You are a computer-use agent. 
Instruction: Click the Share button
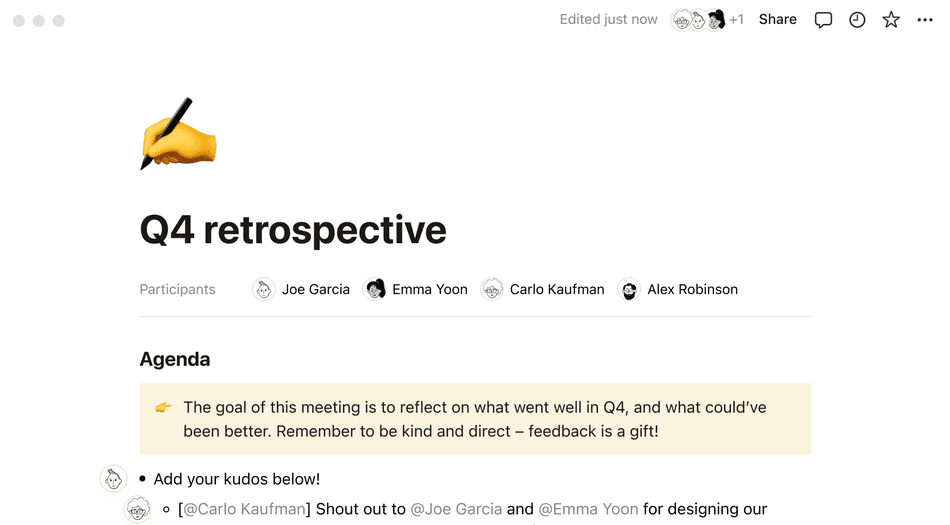(777, 20)
